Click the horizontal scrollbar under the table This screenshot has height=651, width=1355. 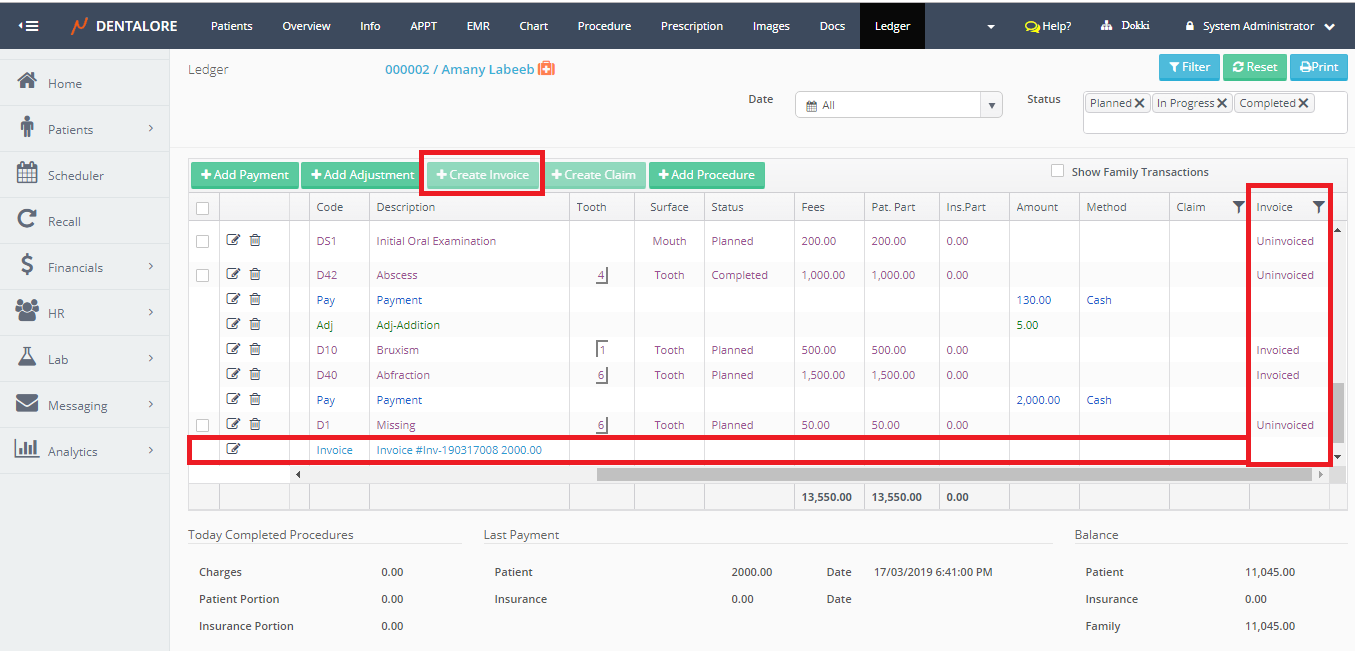[x=955, y=474]
